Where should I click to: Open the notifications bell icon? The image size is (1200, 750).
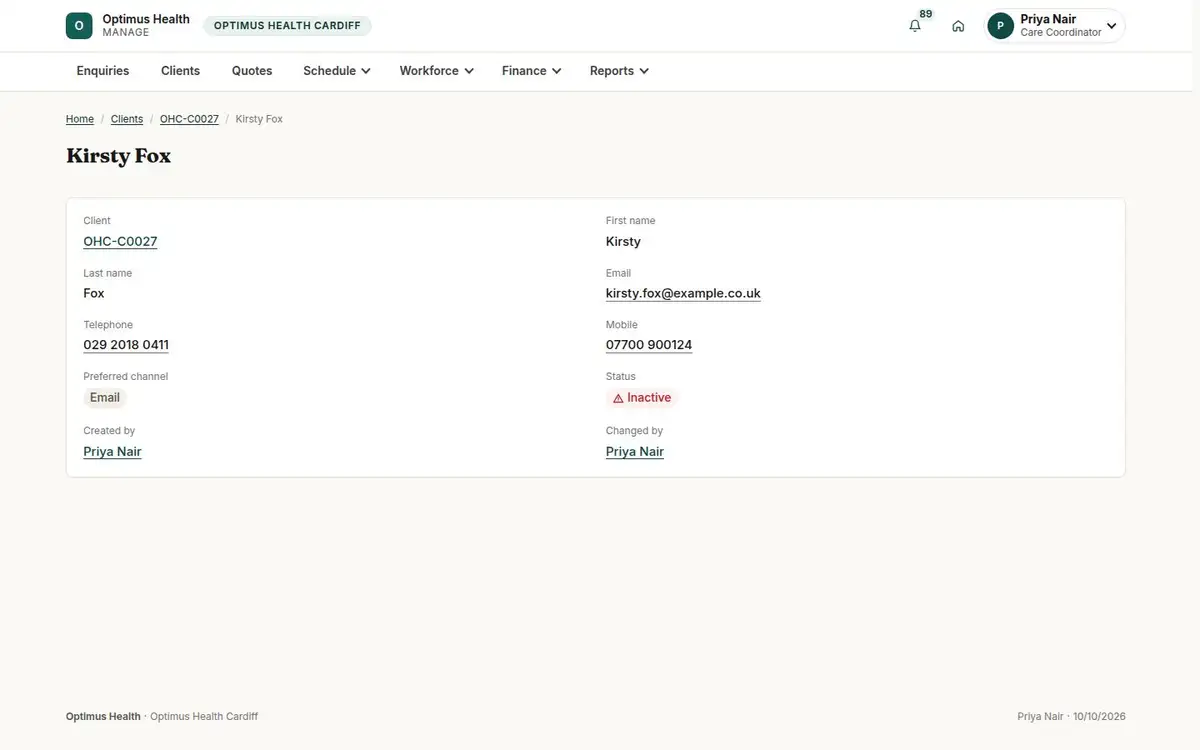click(915, 26)
